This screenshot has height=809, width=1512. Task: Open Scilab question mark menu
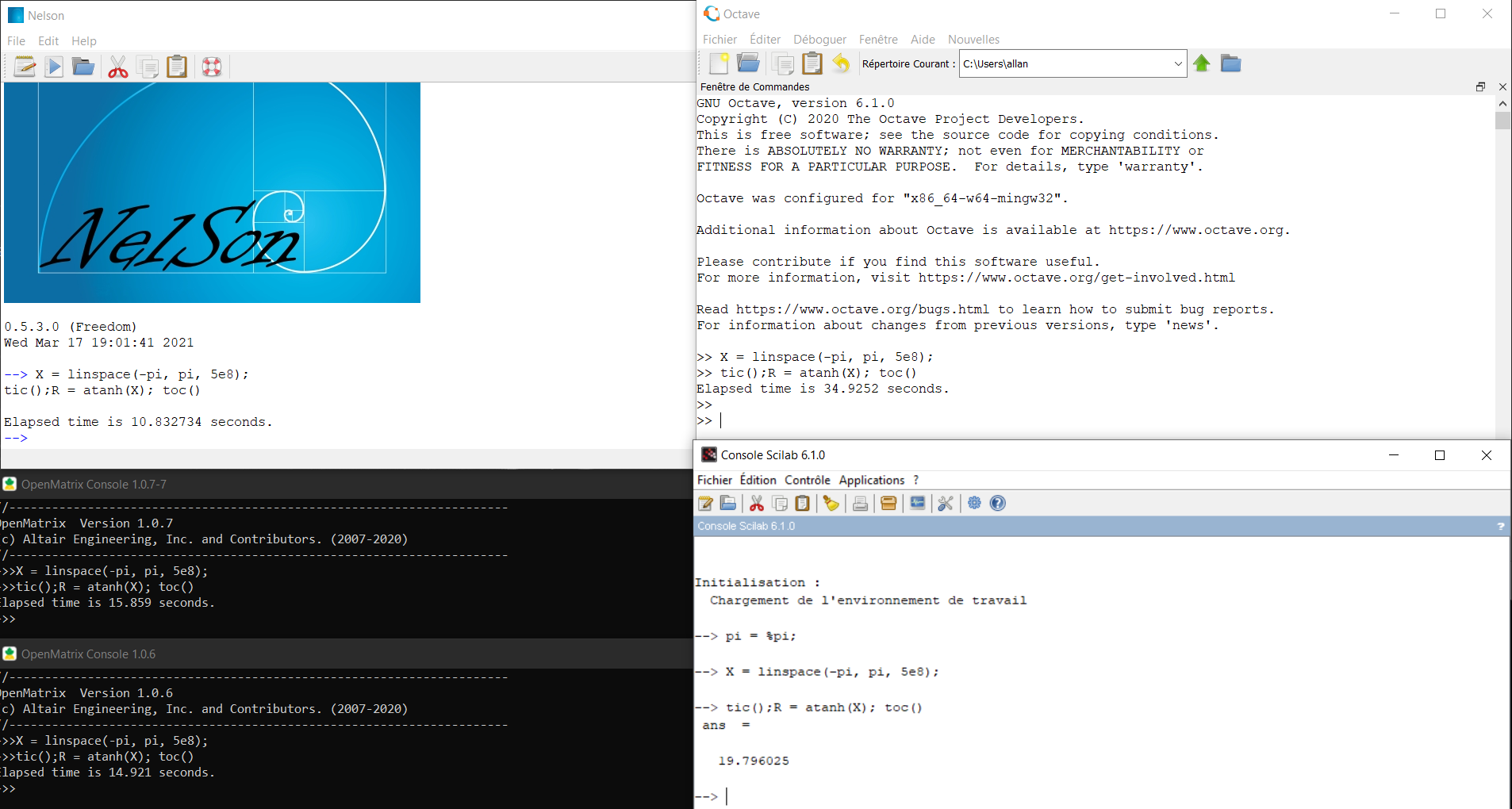coord(916,480)
